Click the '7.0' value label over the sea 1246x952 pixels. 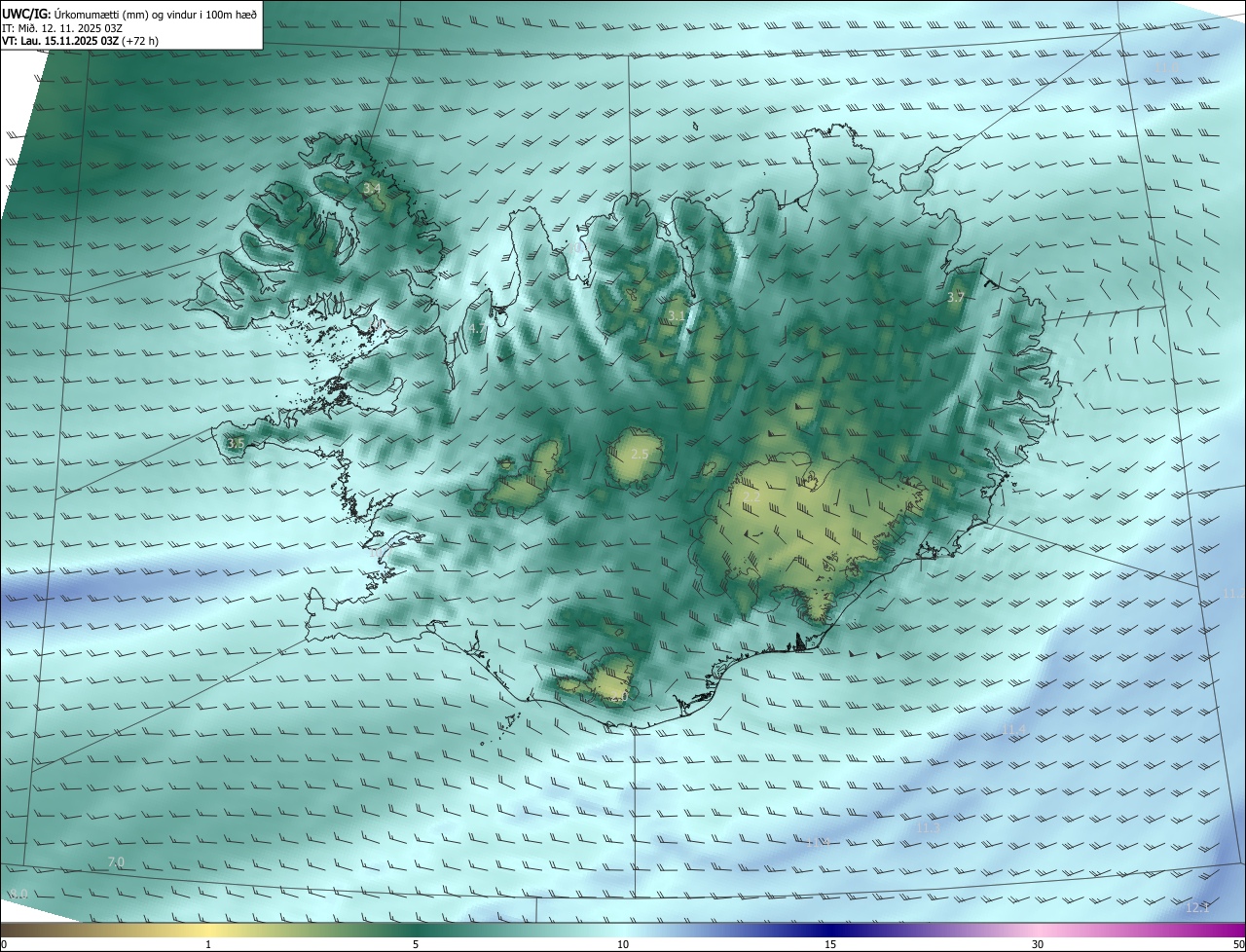click(x=116, y=862)
